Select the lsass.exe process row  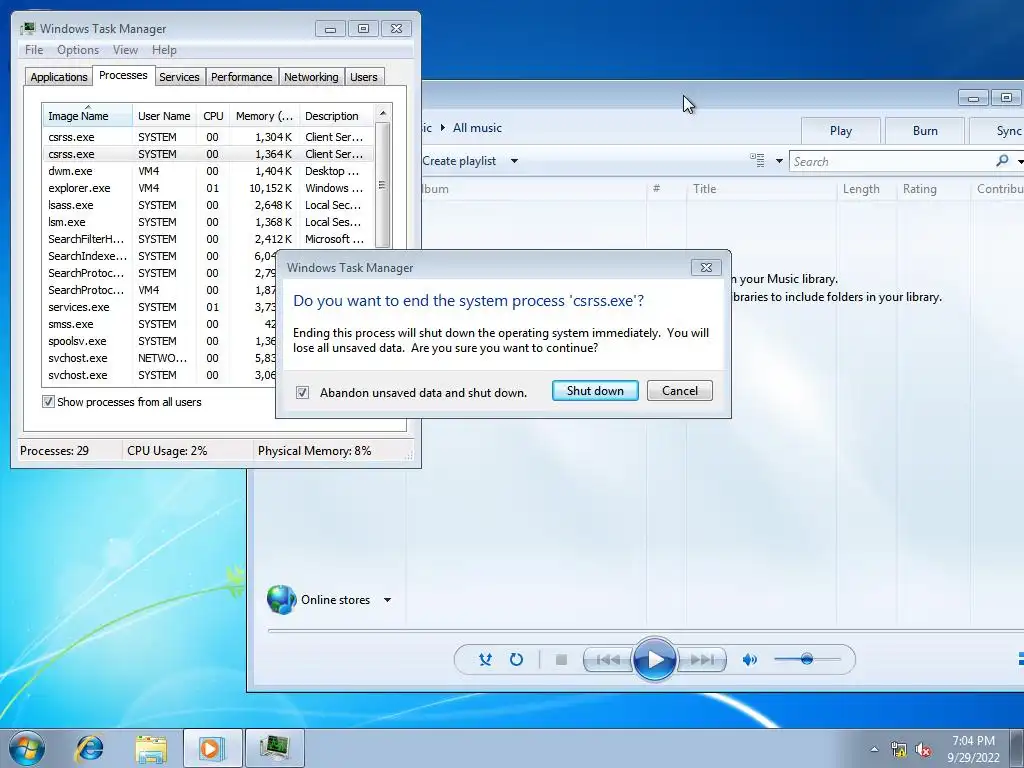pyautogui.click(x=209, y=205)
